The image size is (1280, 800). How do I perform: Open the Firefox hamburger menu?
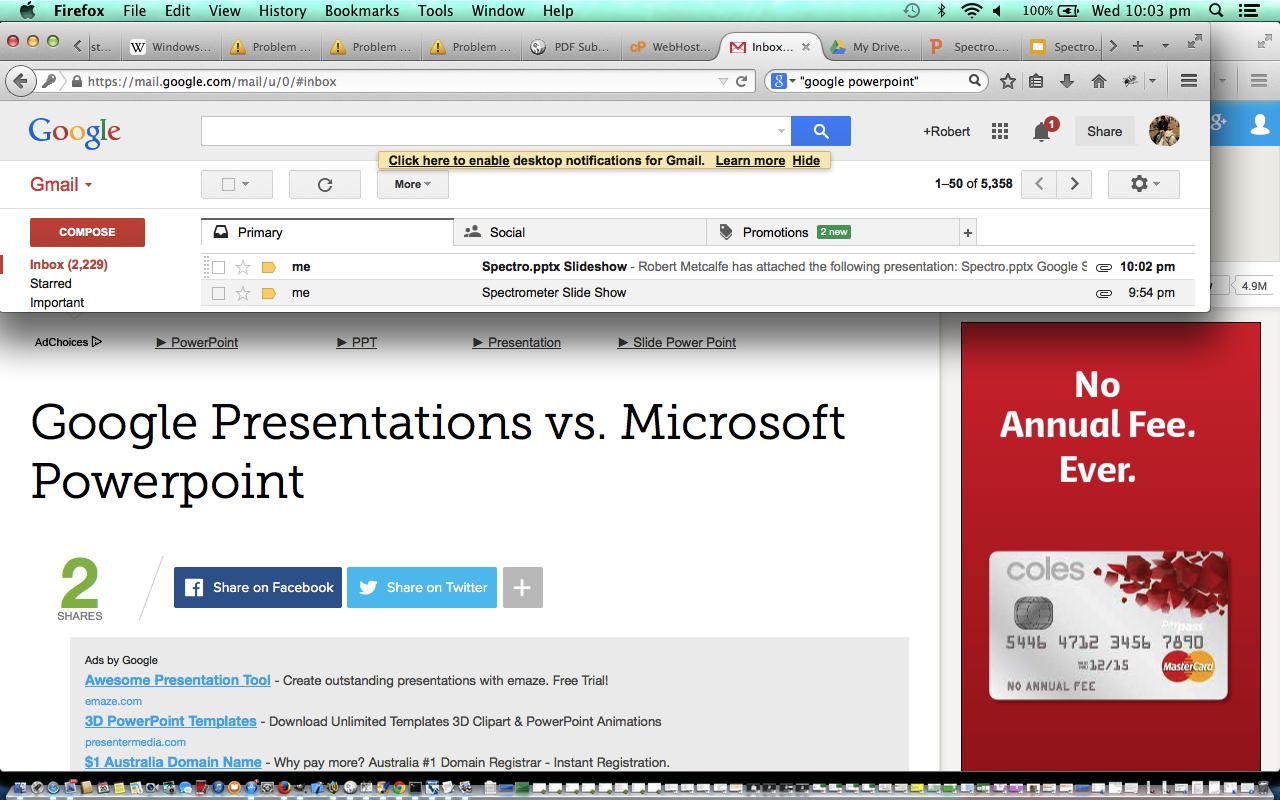(1189, 81)
